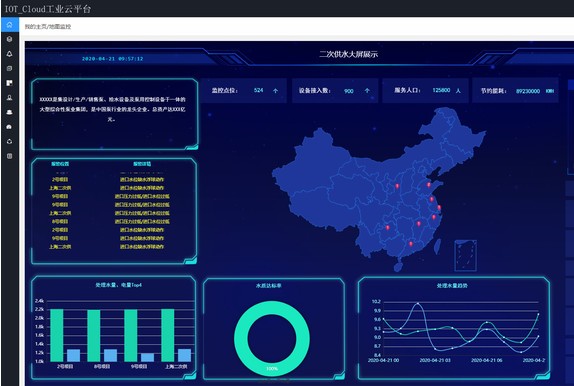Click the highest peak point on the trend line

tap(417, 304)
